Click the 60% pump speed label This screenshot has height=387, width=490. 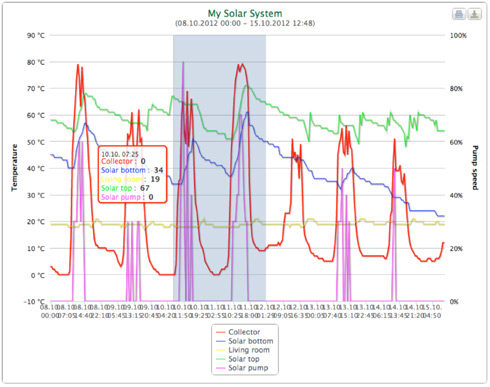456,142
